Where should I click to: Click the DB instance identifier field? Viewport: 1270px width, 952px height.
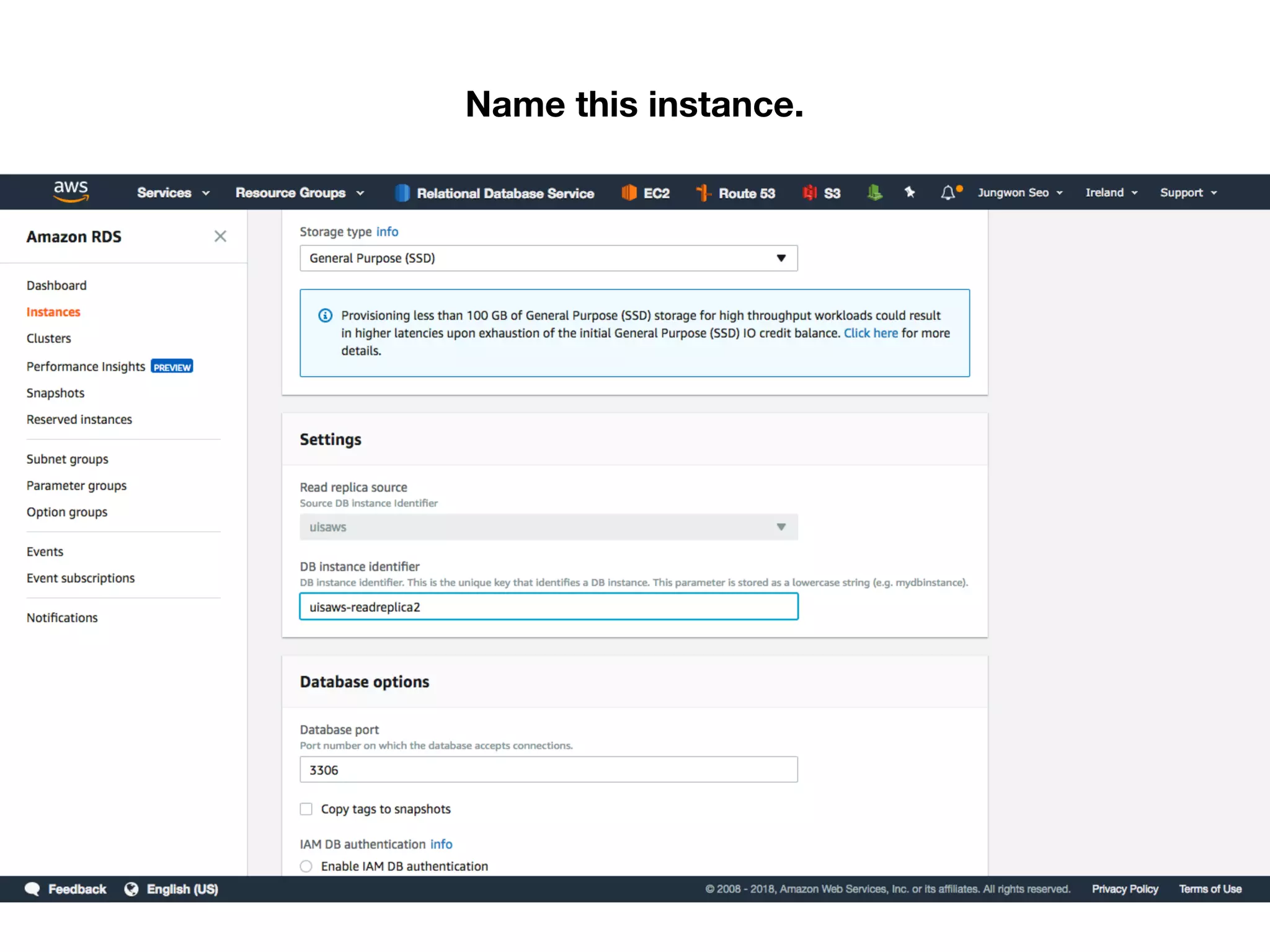click(x=548, y=607)
